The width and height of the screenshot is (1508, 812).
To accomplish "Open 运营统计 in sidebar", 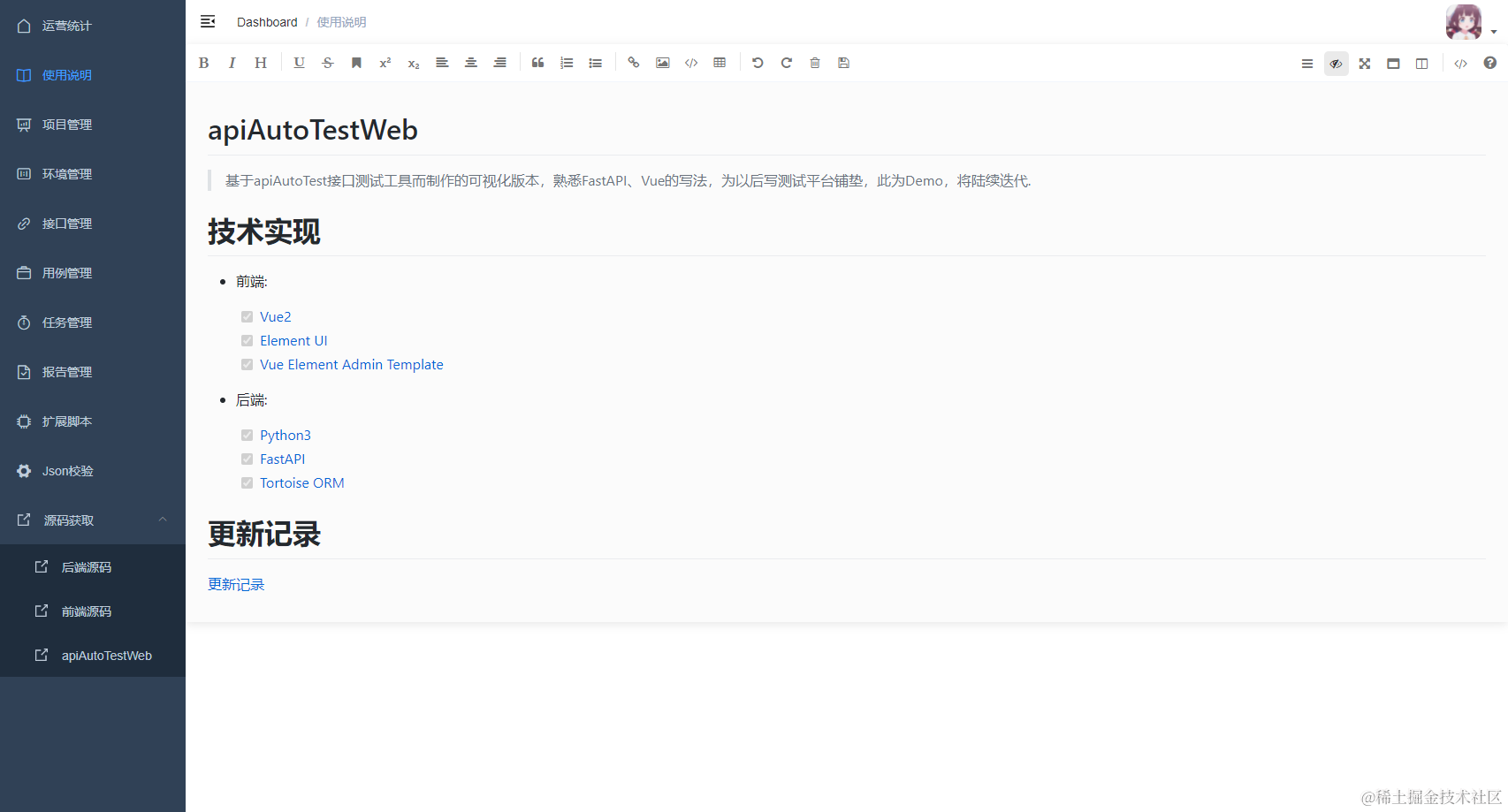I will pyautogui.click(x=93, y=26).
